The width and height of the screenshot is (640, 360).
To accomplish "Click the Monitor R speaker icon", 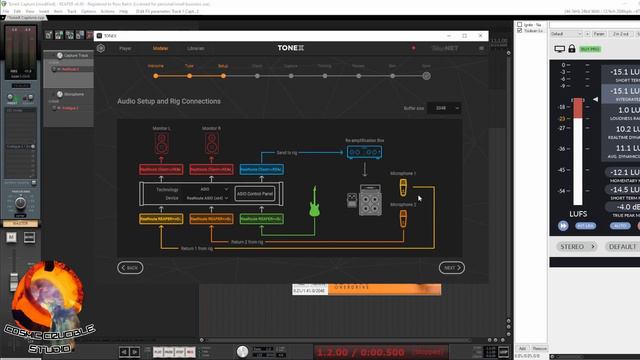I will (211, 144).
